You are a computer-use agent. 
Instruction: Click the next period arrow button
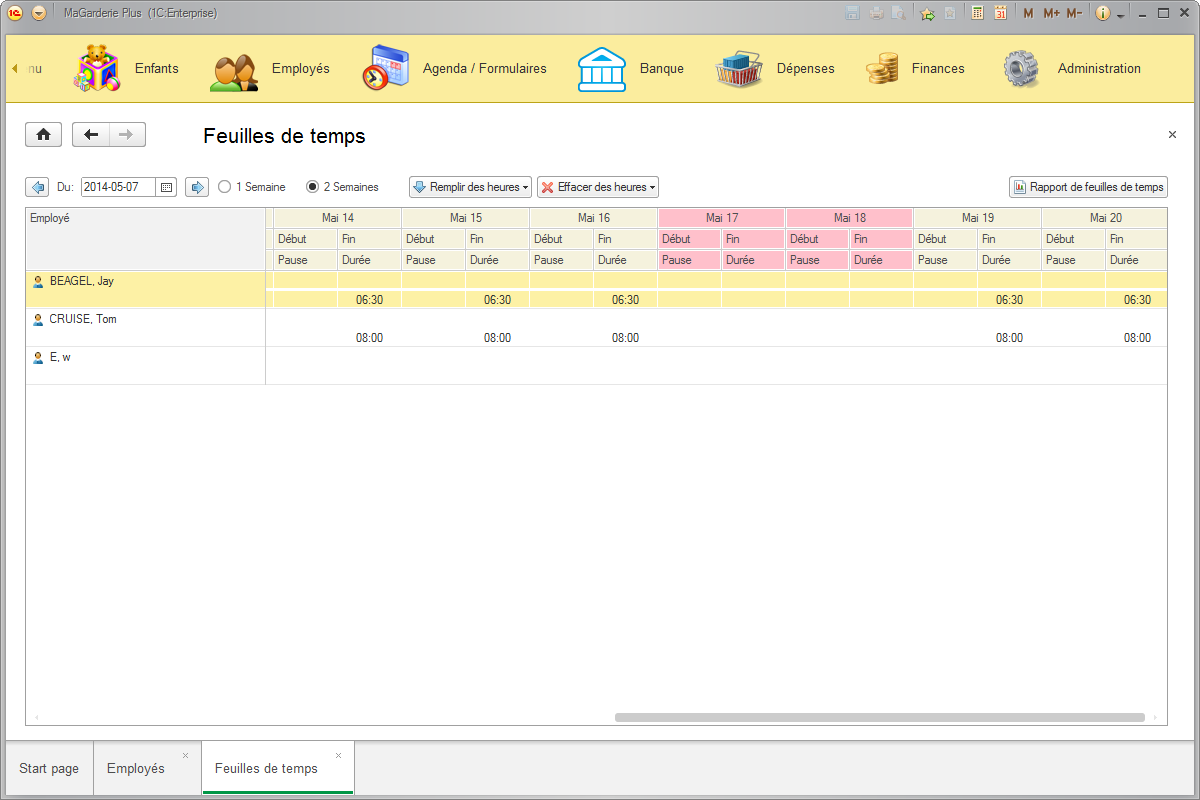pyautogui.click(x=196, y=186)
